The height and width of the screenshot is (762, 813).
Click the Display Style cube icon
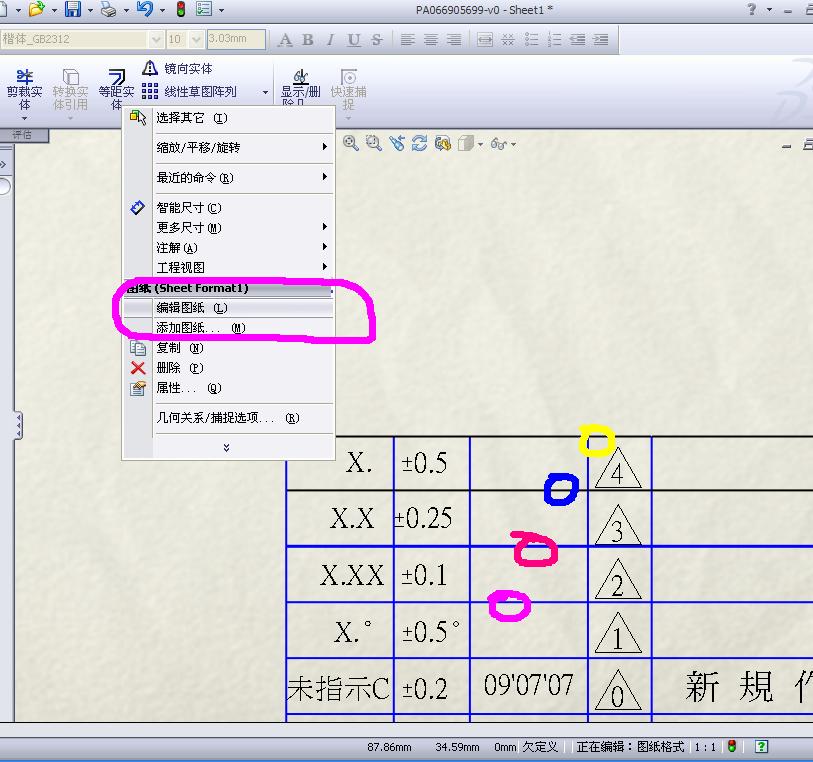[x=466, y=143]
